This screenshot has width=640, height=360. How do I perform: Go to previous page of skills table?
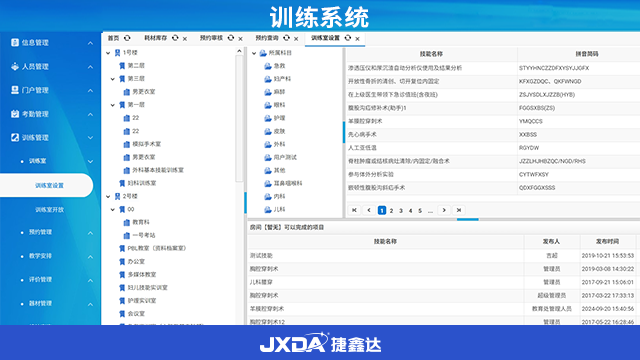[x=369, y=210]
